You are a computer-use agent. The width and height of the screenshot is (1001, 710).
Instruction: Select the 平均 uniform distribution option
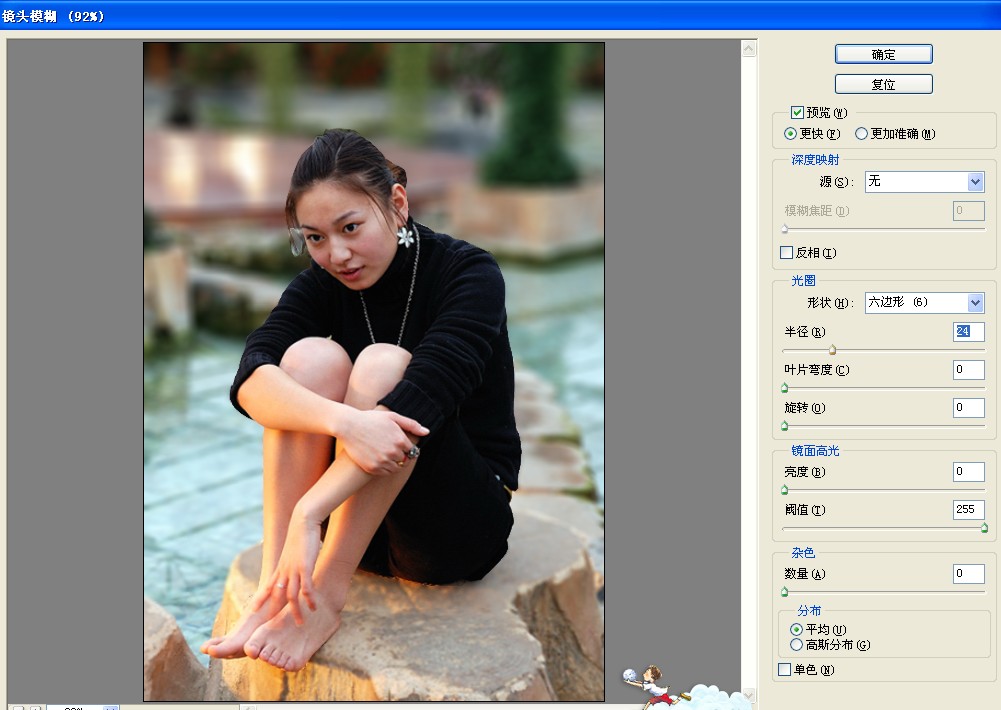coord(796,630)
